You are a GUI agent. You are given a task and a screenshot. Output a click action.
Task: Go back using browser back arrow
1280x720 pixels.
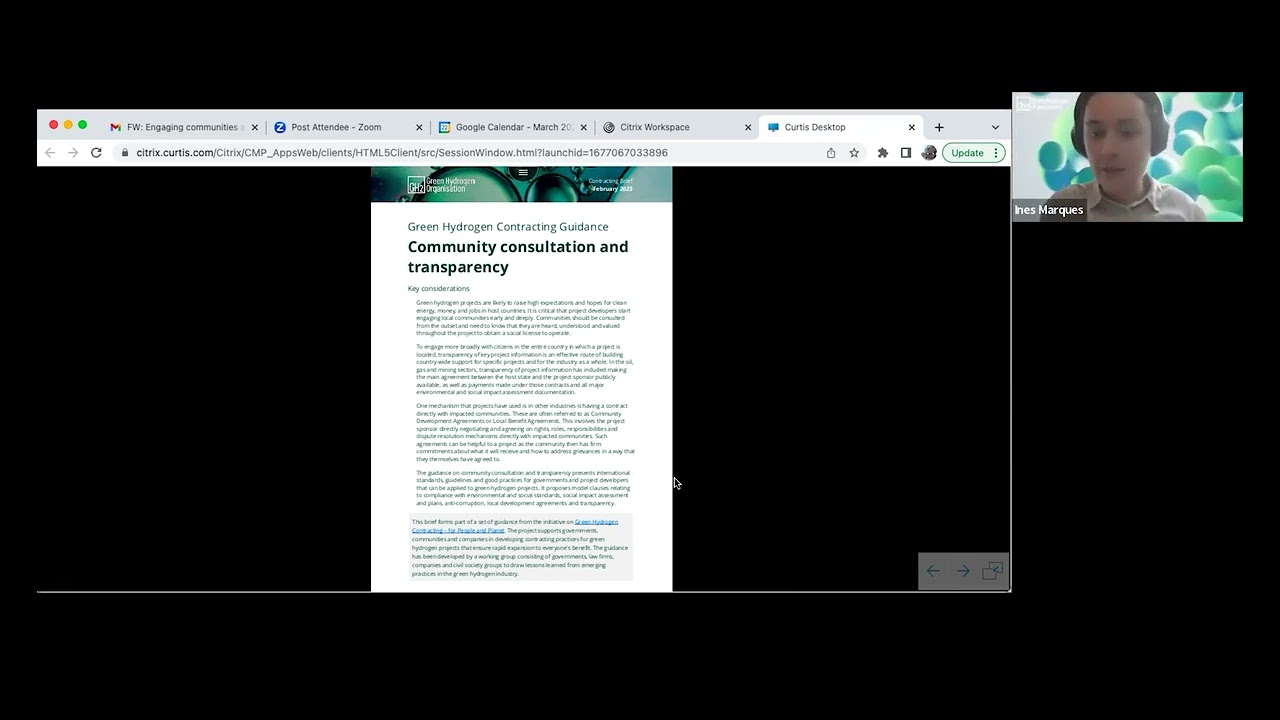tap(50, 153)
